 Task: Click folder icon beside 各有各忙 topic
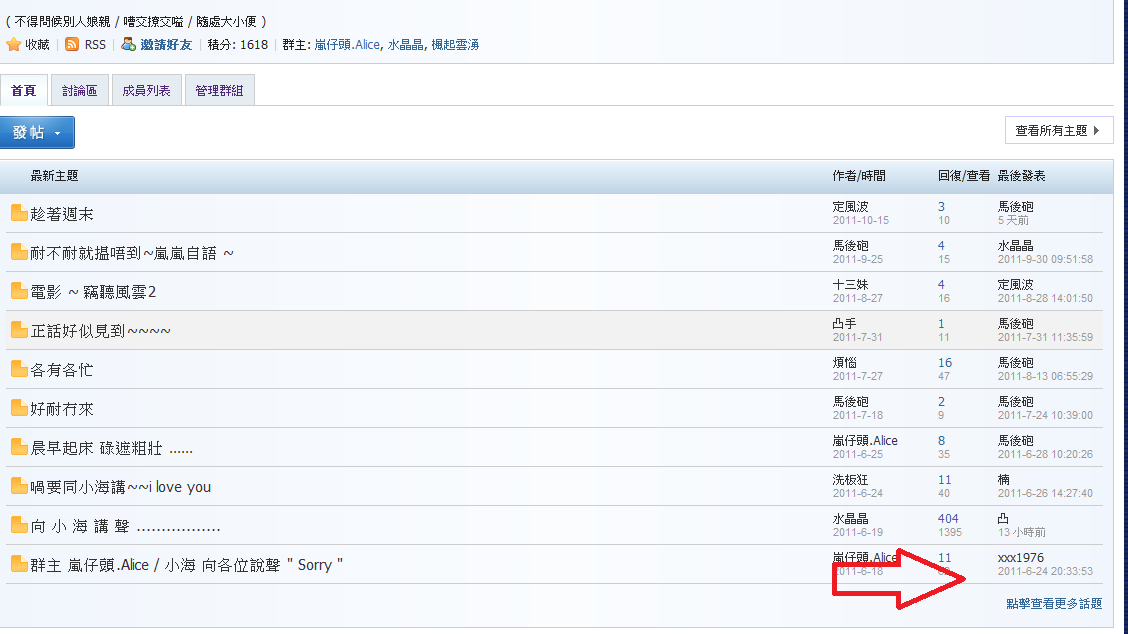(19, 369)
